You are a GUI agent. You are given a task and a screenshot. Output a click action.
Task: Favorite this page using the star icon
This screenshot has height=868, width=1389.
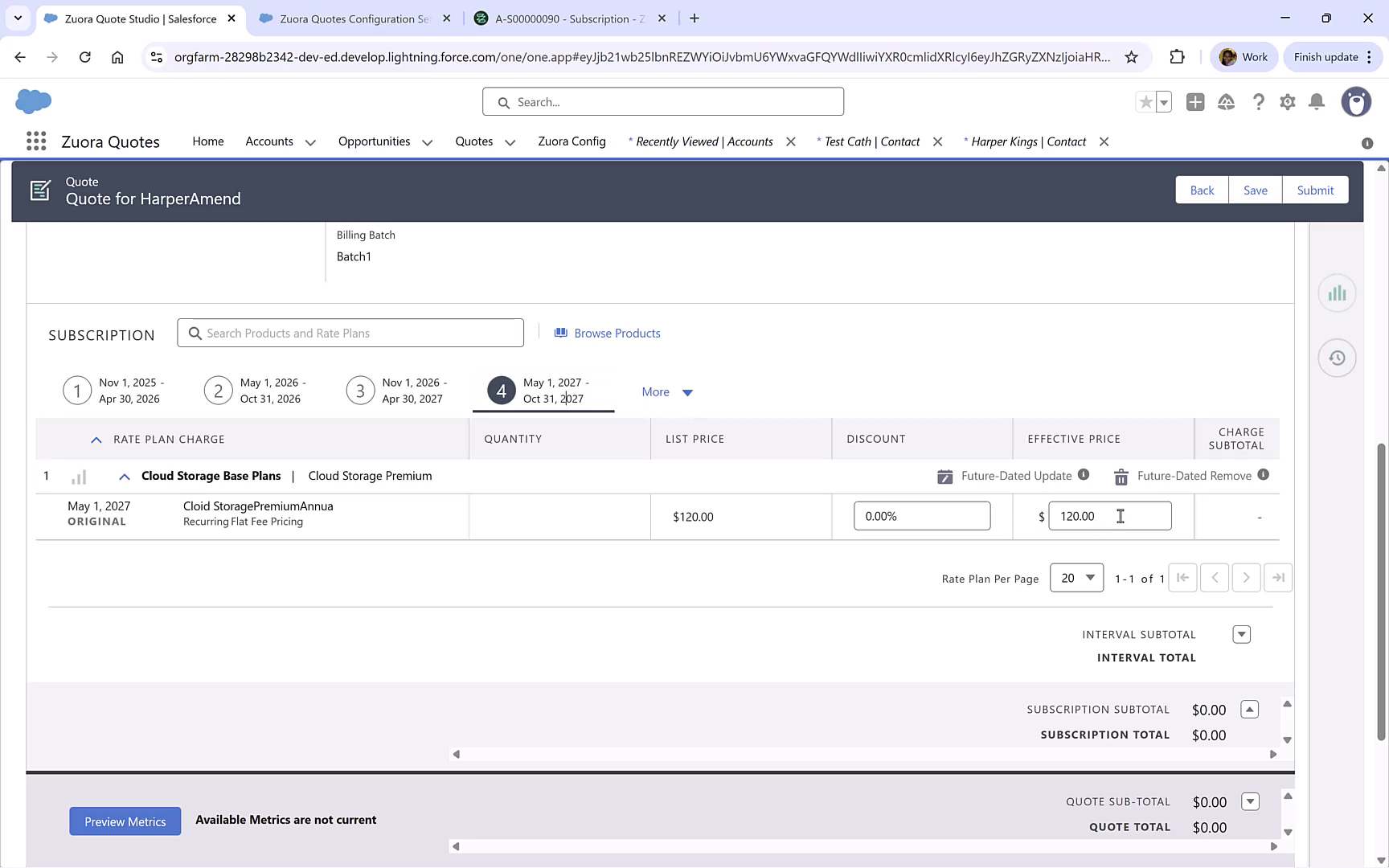(1145, 102)
